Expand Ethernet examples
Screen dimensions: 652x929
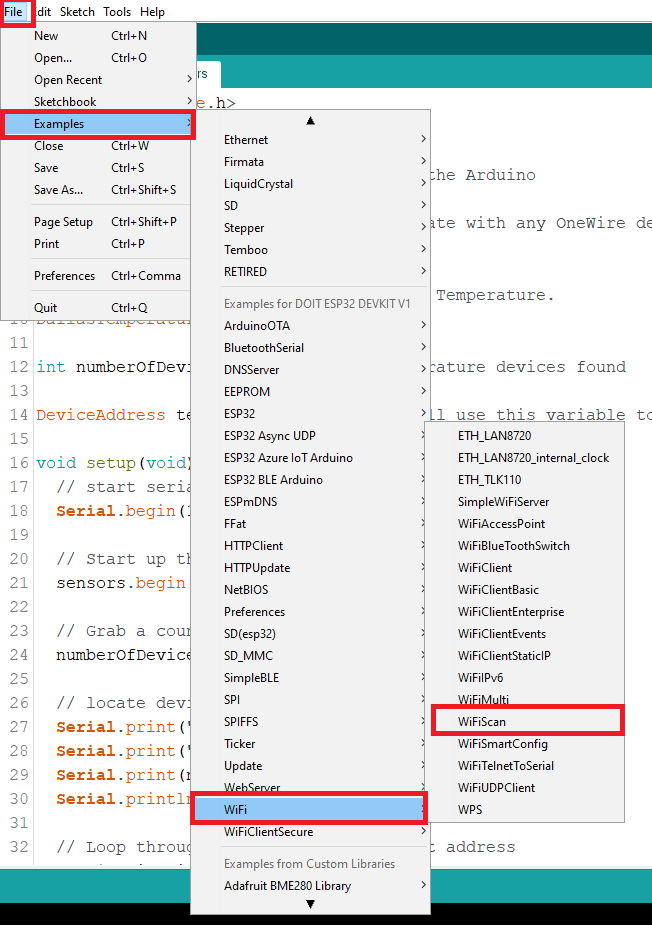pos(310,140)
